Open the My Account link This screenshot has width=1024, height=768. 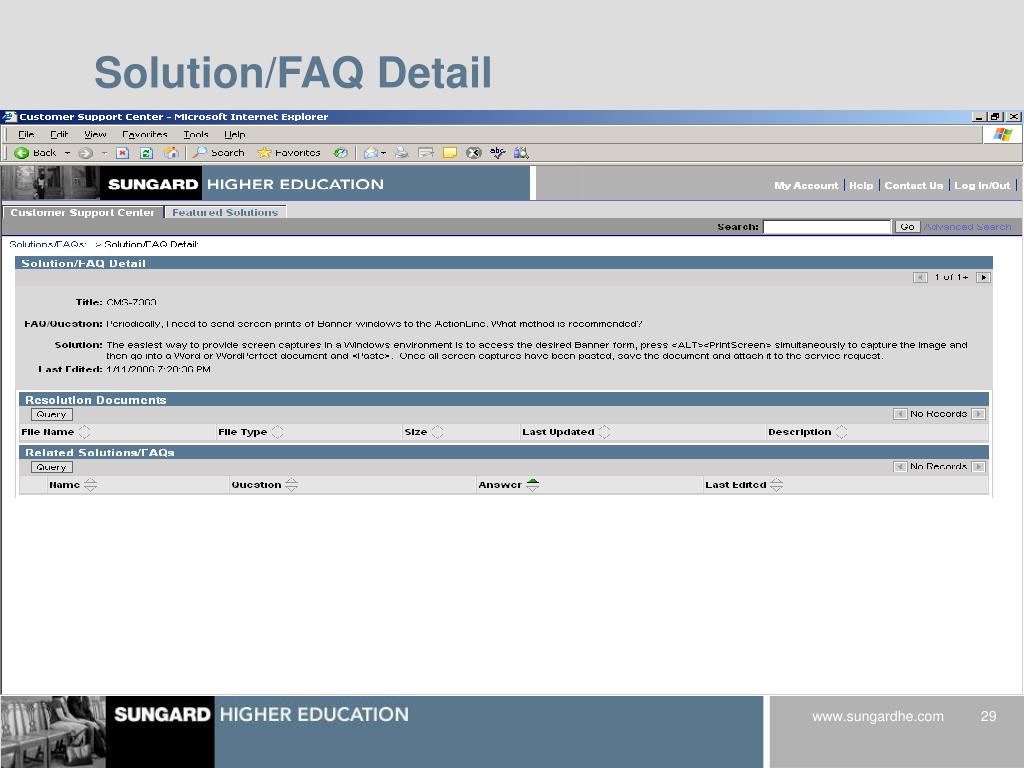pos(806,185)
